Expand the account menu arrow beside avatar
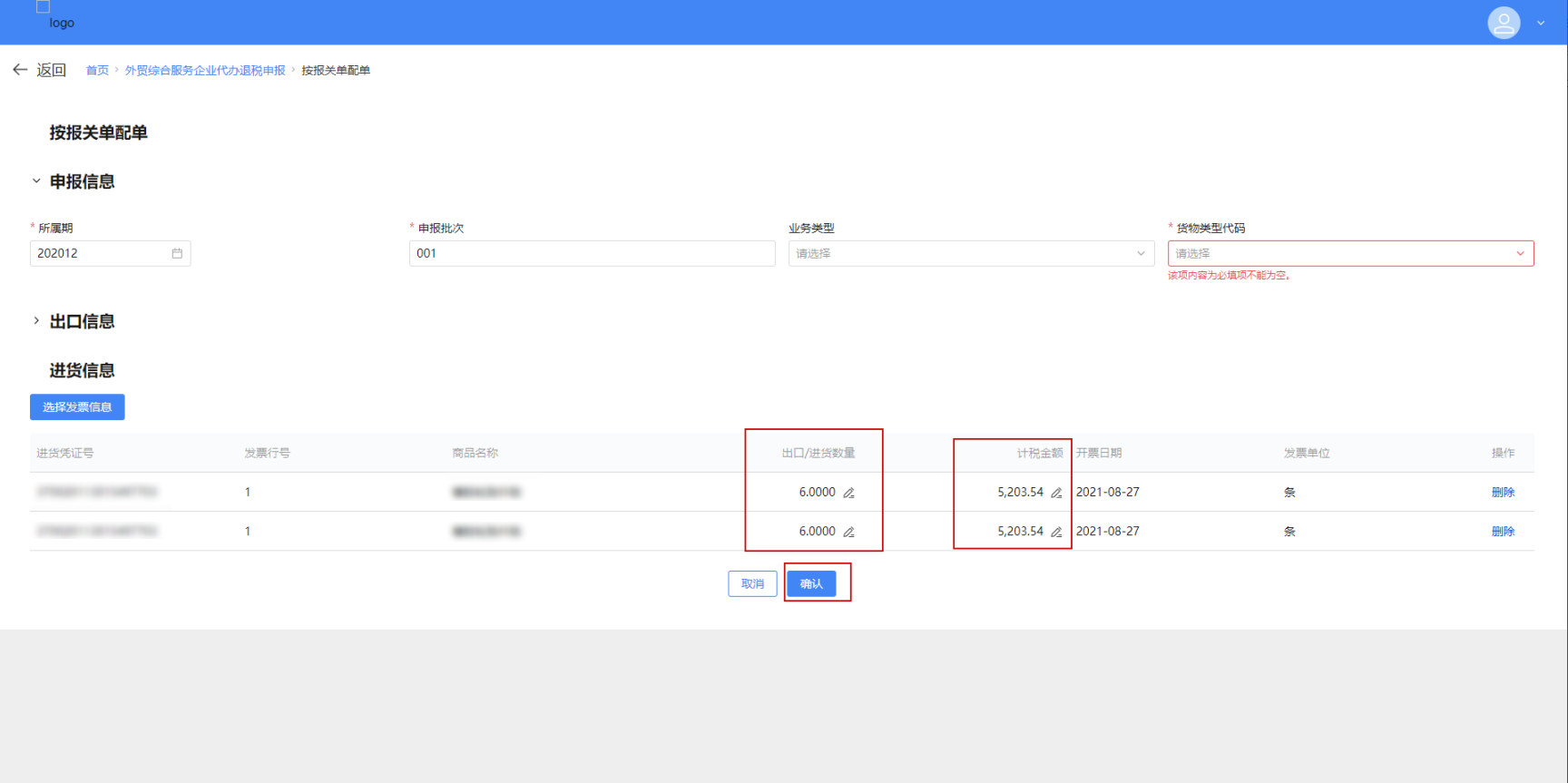The width and height of the screenshot is (1568, 783). click(1541, 24)
